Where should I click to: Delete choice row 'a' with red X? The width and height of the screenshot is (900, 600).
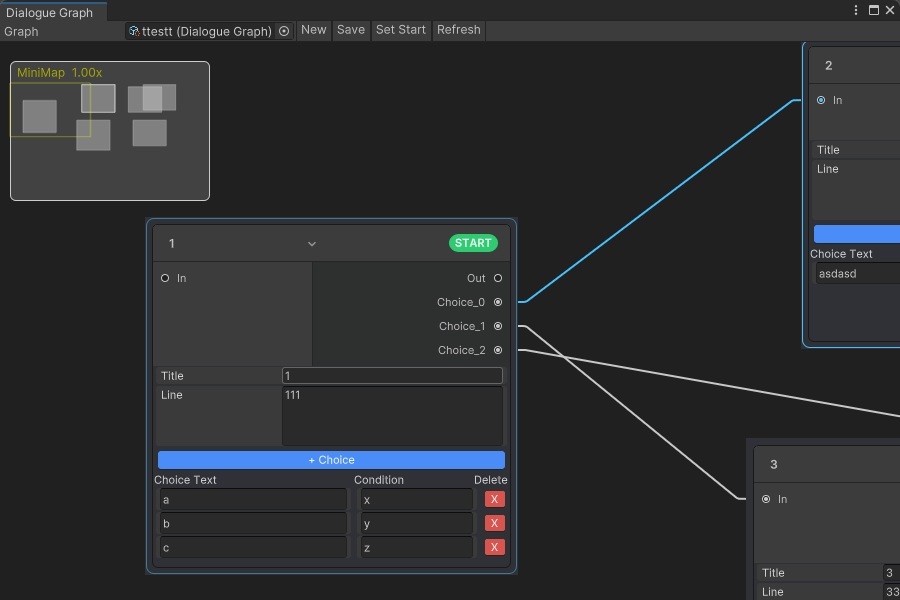tap(494, 499)
